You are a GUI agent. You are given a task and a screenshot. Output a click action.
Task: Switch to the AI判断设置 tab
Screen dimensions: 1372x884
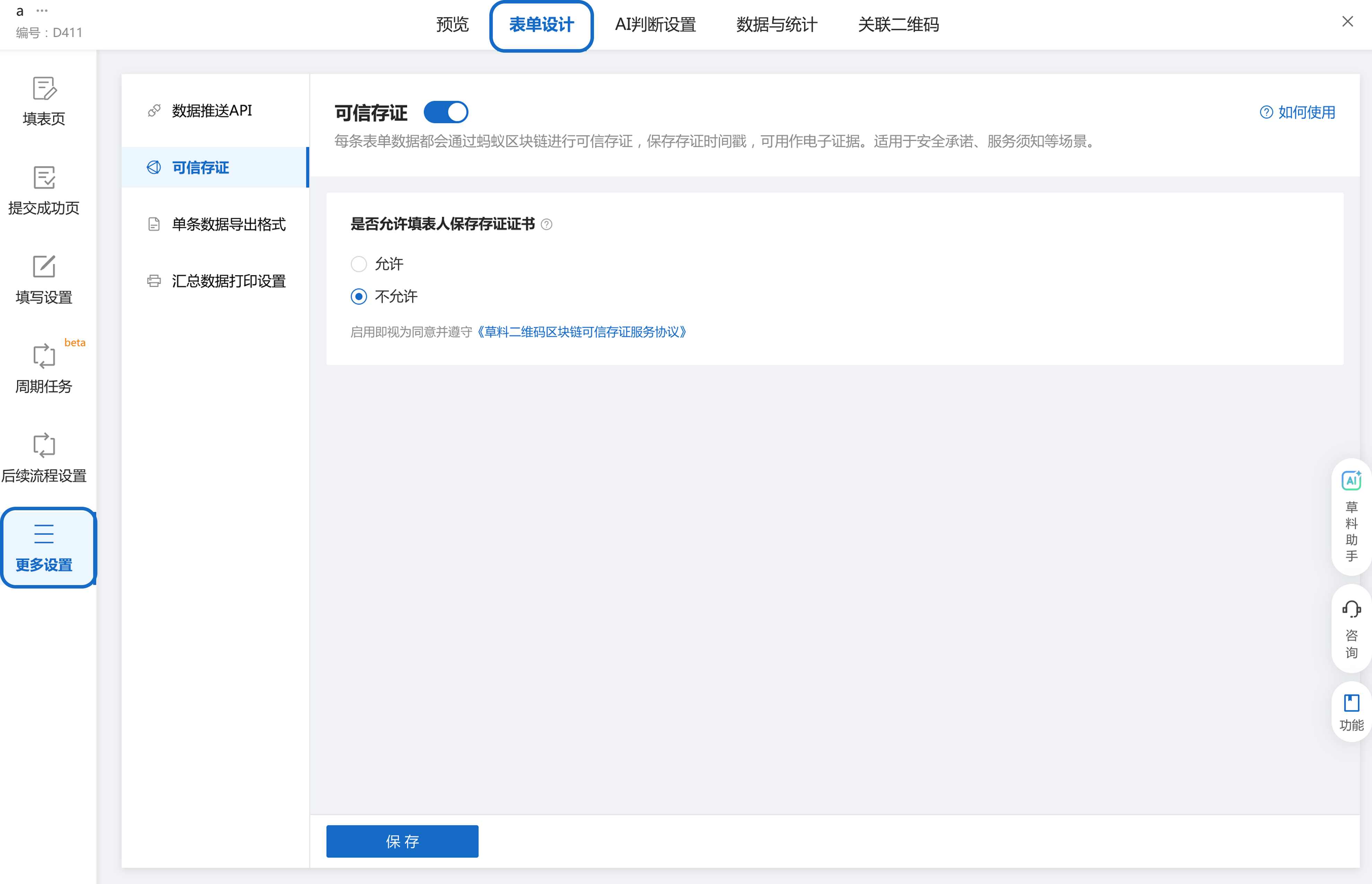coord(655,25)
